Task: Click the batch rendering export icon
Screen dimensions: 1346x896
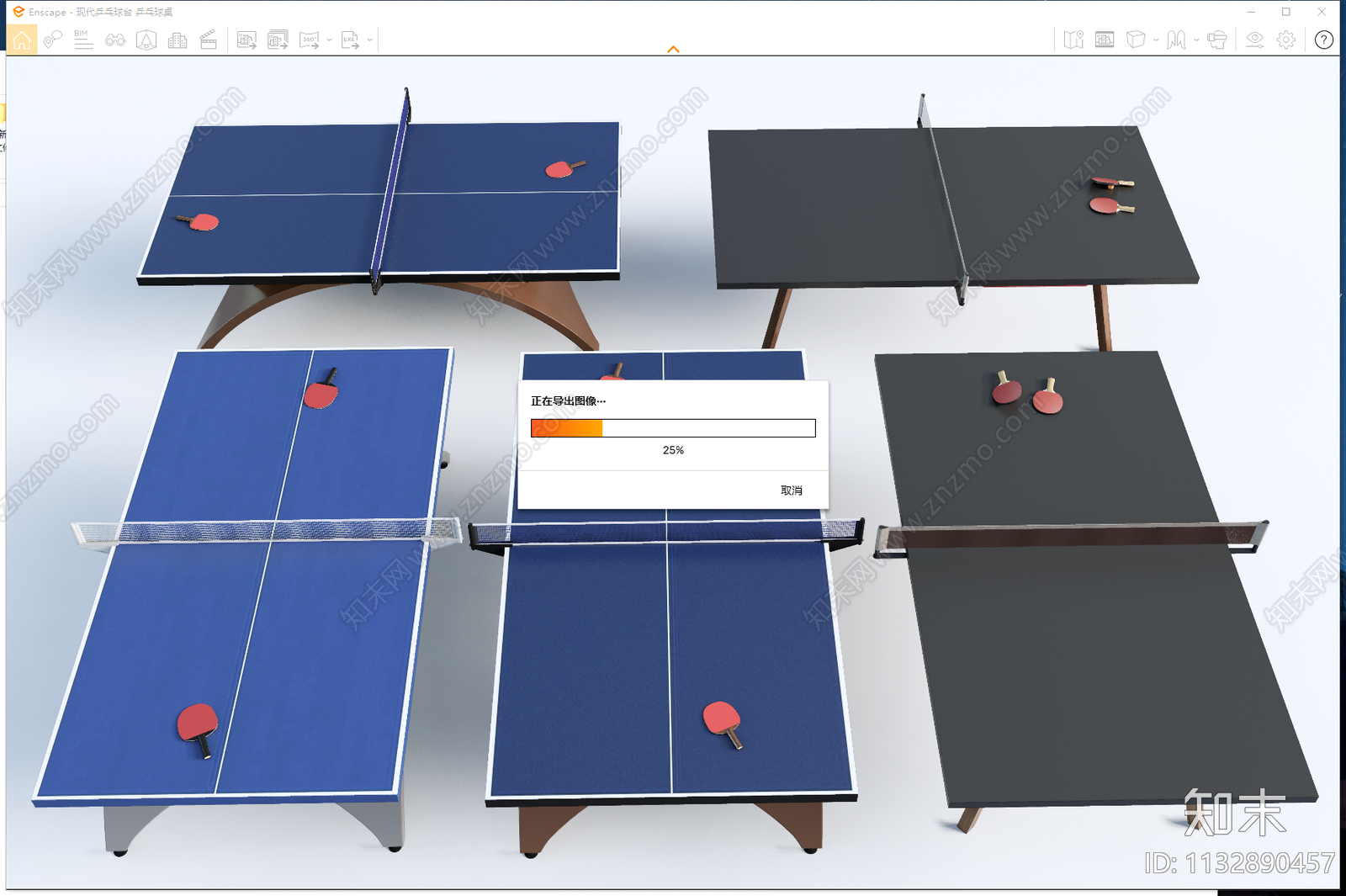Action: pyautogui.click(x=278, y=40)
